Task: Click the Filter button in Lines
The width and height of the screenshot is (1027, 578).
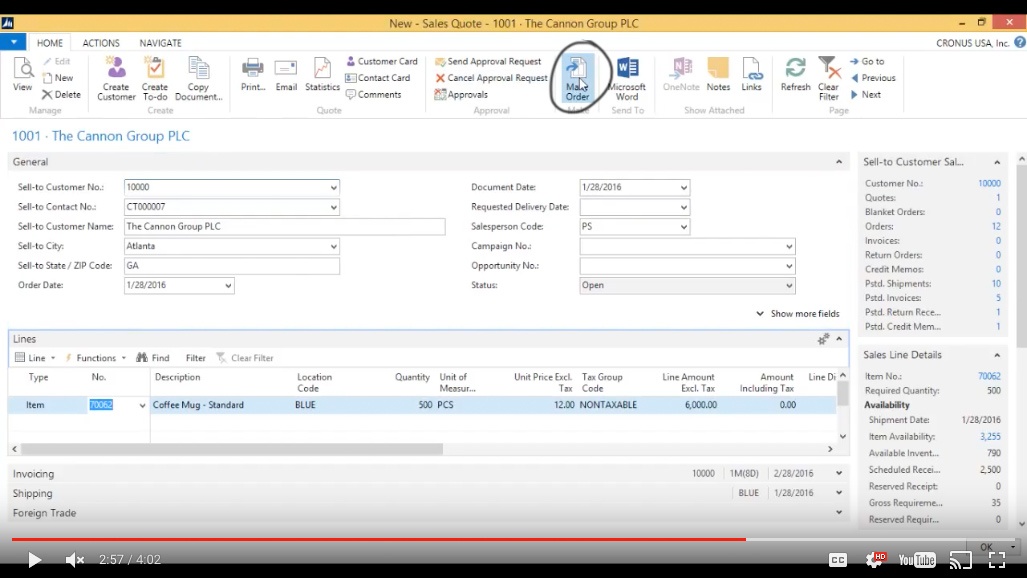Action: [195, 358]
